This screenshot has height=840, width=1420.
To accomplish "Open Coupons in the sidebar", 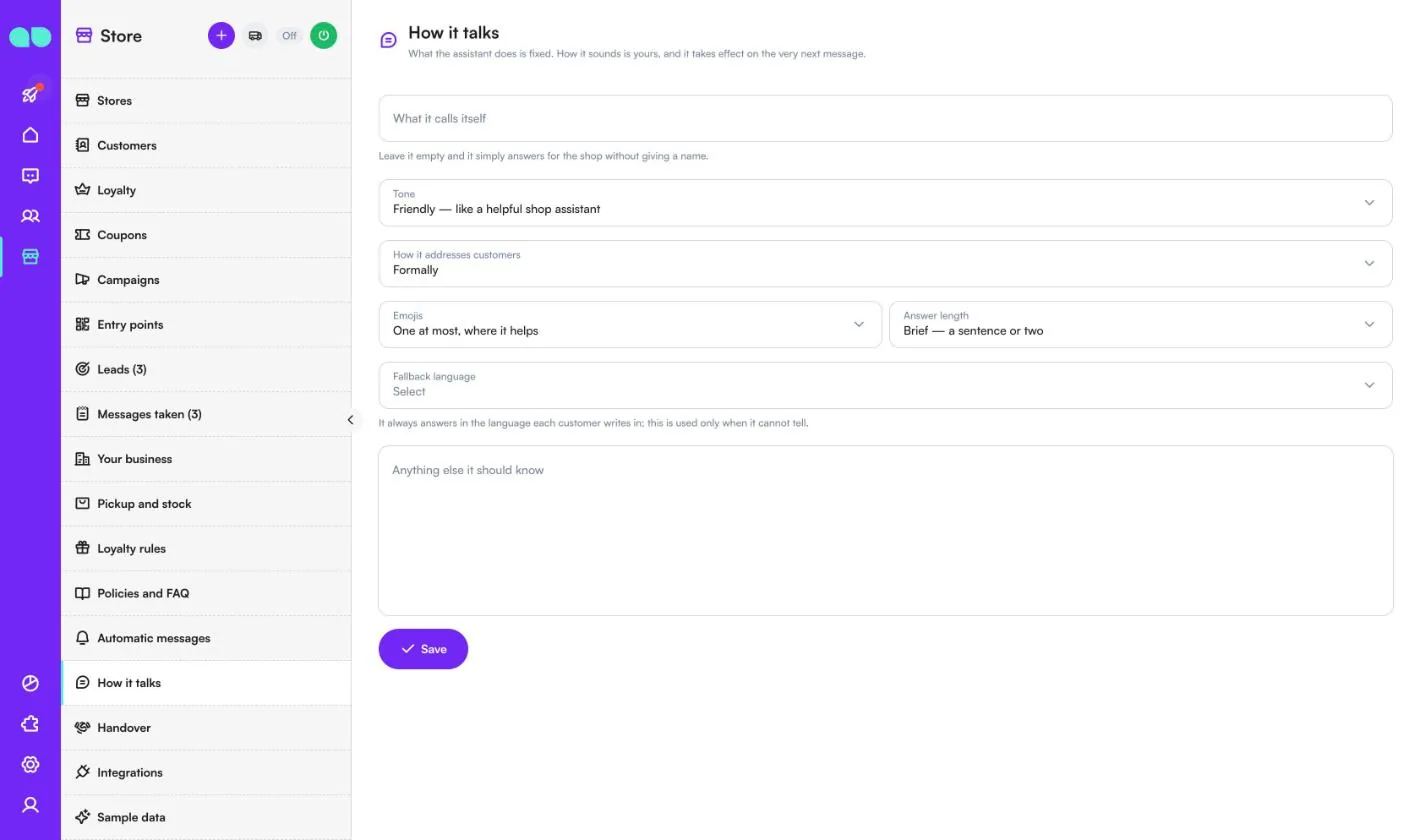I will [x=206, y=235].
